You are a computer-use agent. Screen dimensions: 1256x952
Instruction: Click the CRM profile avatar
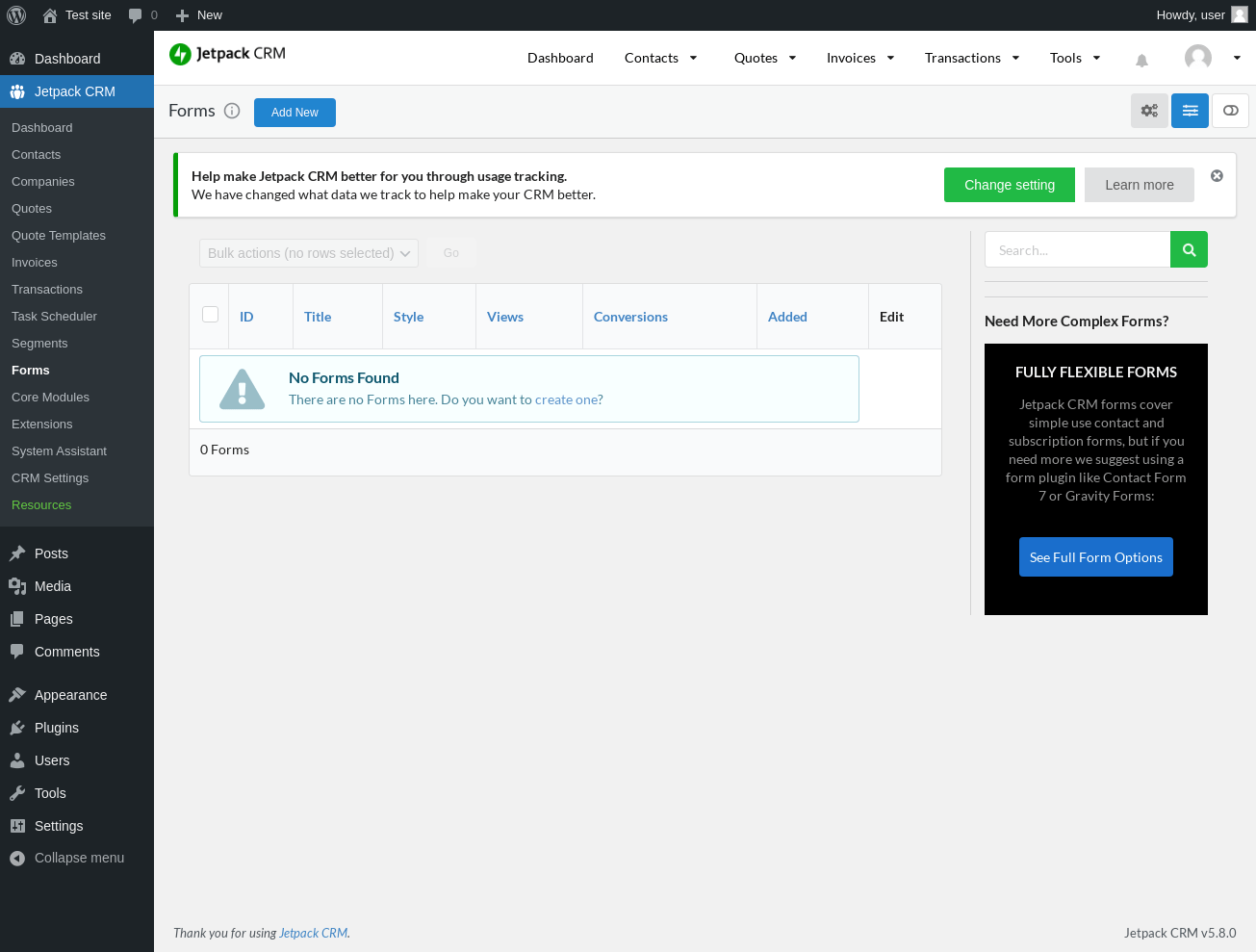pos(1198,58)
